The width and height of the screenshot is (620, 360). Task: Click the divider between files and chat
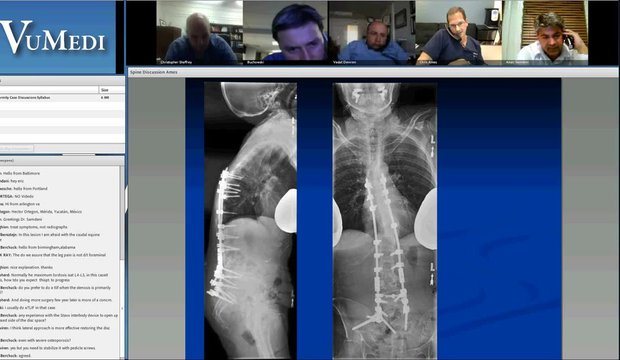point(79,155)
